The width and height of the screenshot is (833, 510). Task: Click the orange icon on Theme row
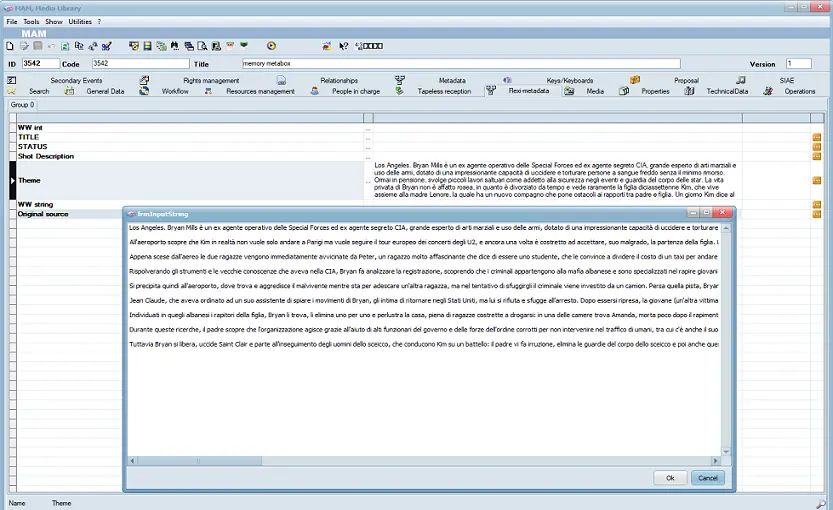click(817, 180)
